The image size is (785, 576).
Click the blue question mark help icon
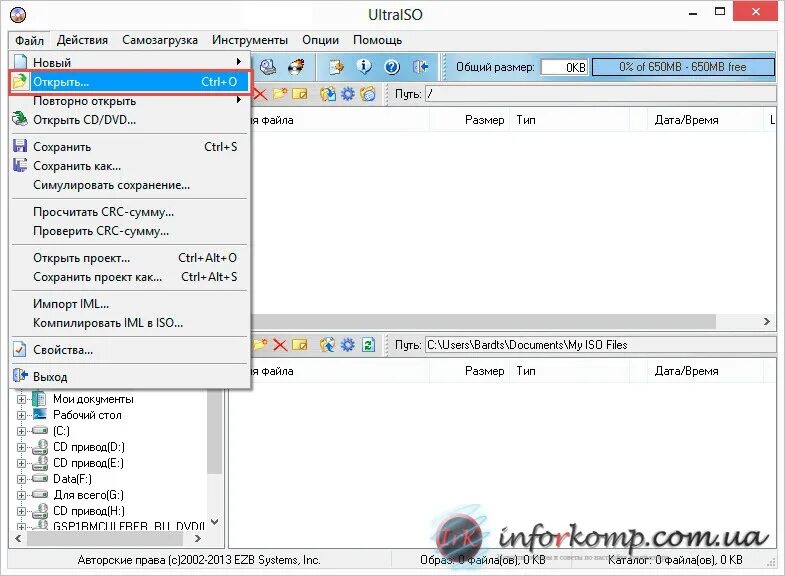coord(392,67)
